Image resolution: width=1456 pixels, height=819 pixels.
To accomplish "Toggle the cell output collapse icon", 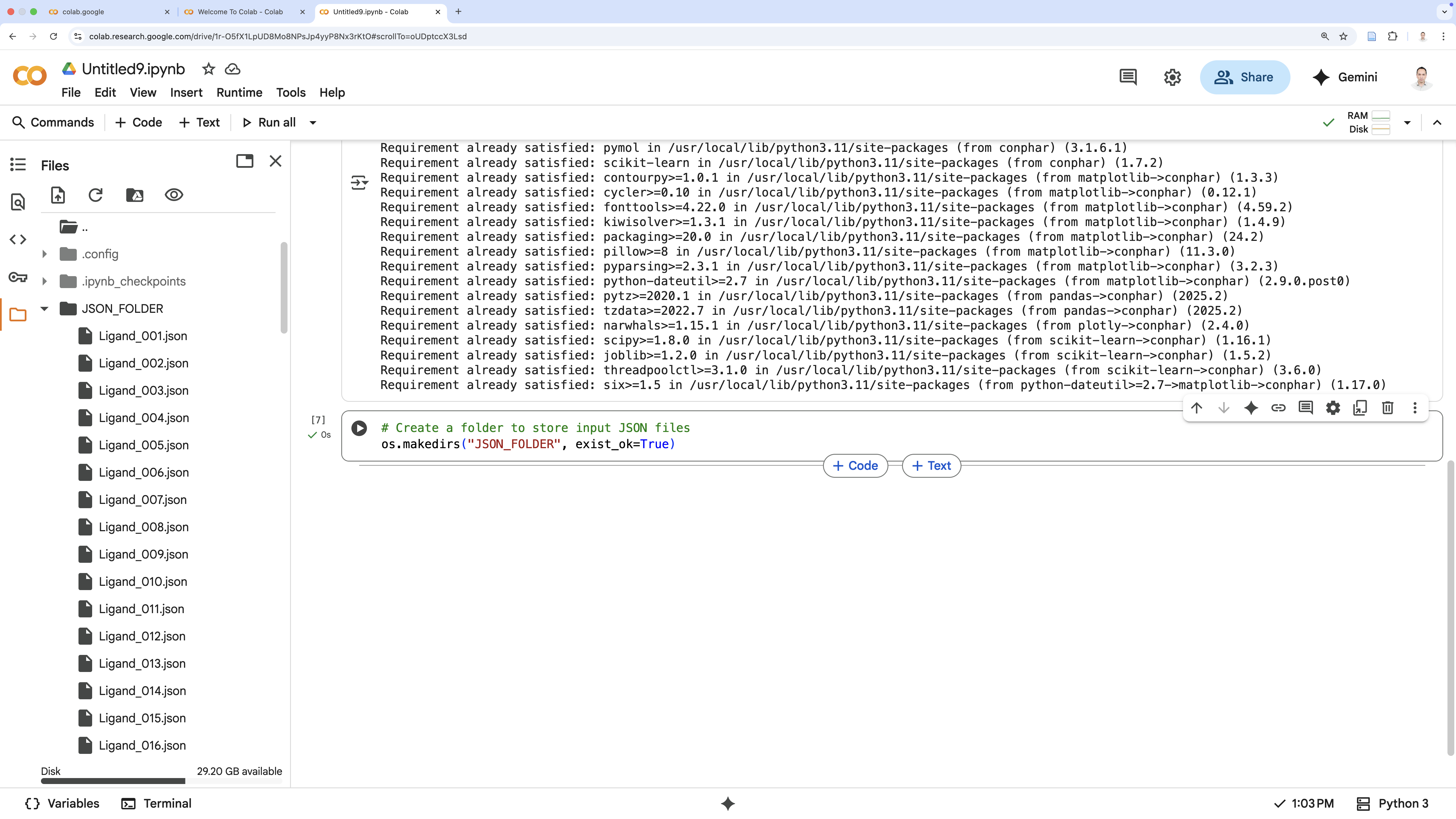I will pyautogui.click(x=359, y=183).
